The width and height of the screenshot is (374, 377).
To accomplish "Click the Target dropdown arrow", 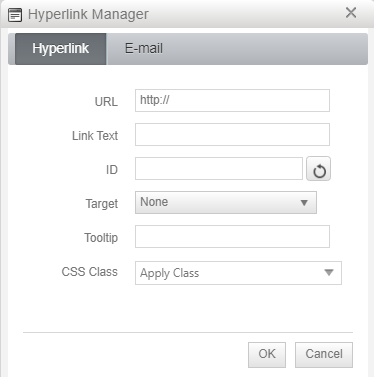I will coord(304,203).
